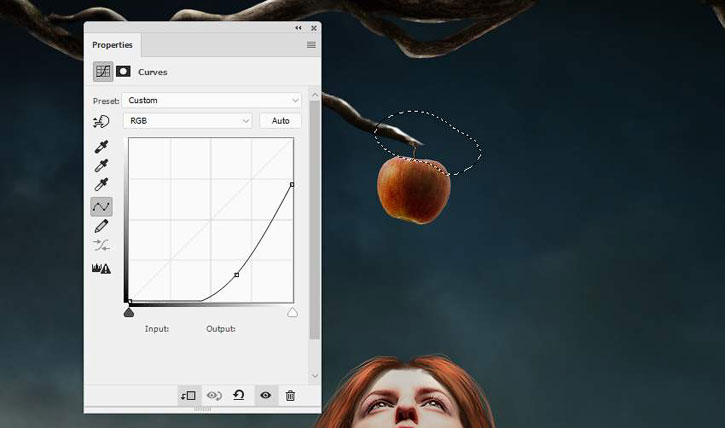Pick the white point eyedropper
Image resolution: width=725 pixels, height=428 pixels.
click(x=101, y=184)
